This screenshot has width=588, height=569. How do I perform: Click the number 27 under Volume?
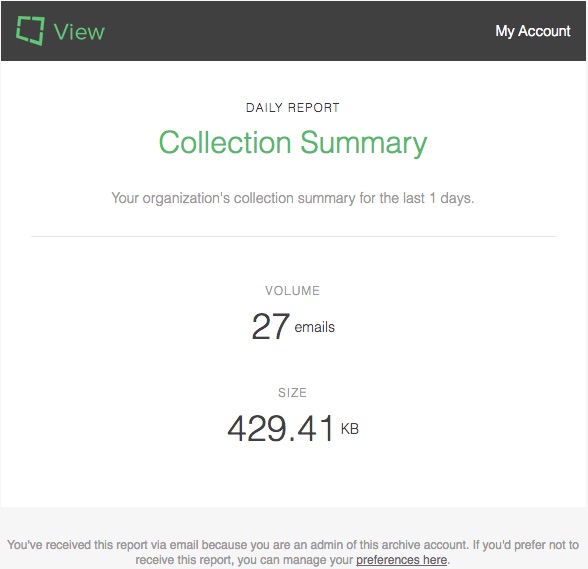click(271, 326)
